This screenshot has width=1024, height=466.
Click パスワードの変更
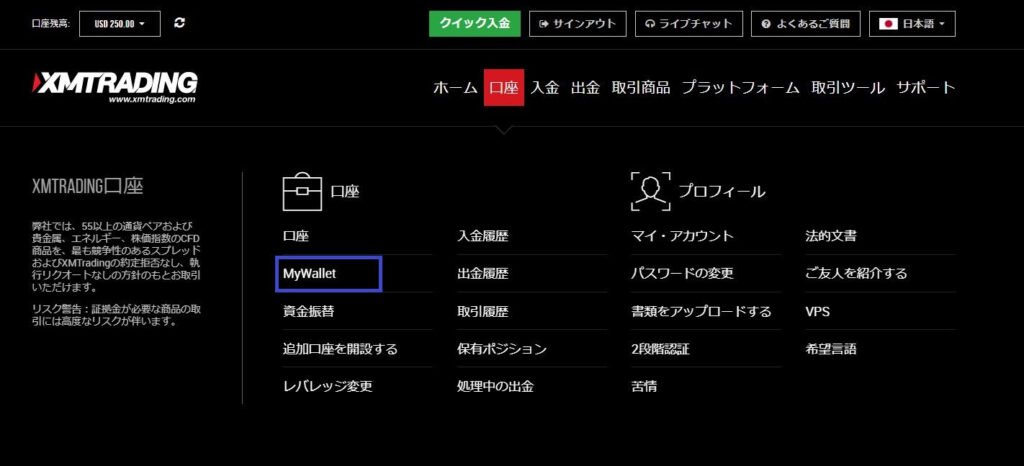tap(682, 273)
